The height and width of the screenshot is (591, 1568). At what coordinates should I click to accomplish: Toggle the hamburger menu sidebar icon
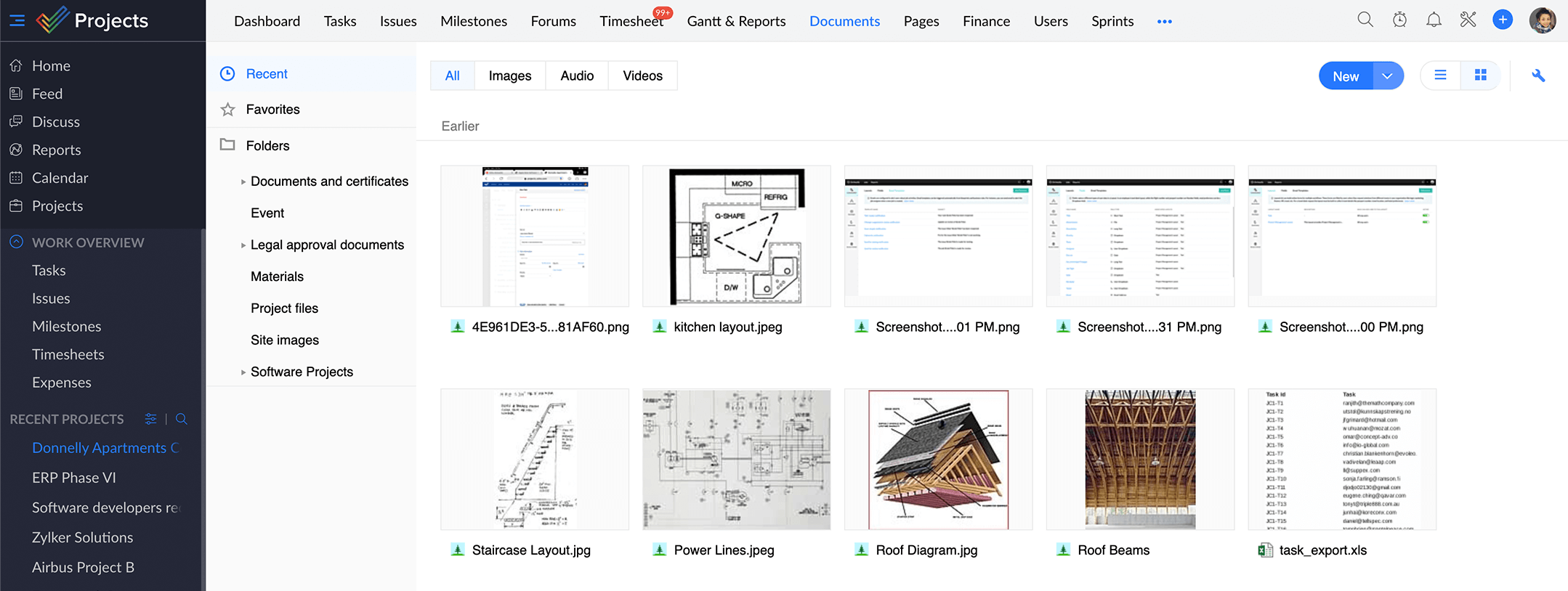pyautogui.click(x=17, y=20)
